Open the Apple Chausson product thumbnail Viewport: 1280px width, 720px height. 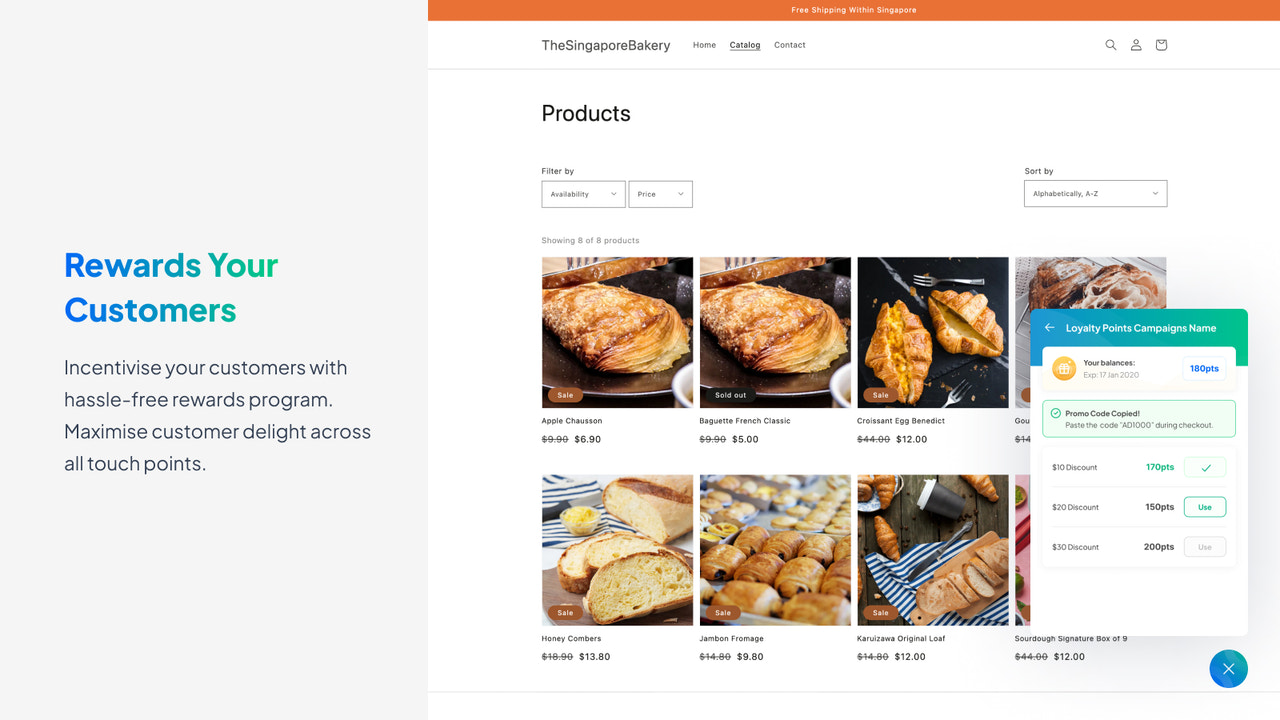click(x=616, y=332)
